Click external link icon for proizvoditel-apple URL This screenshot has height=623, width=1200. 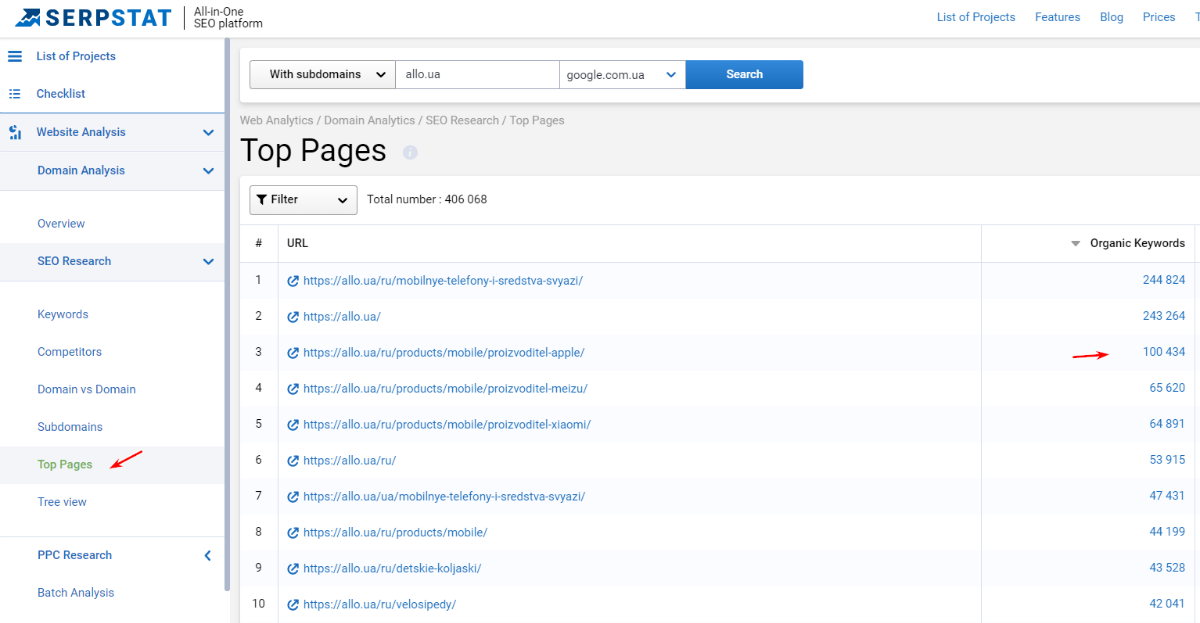point(293,353)
